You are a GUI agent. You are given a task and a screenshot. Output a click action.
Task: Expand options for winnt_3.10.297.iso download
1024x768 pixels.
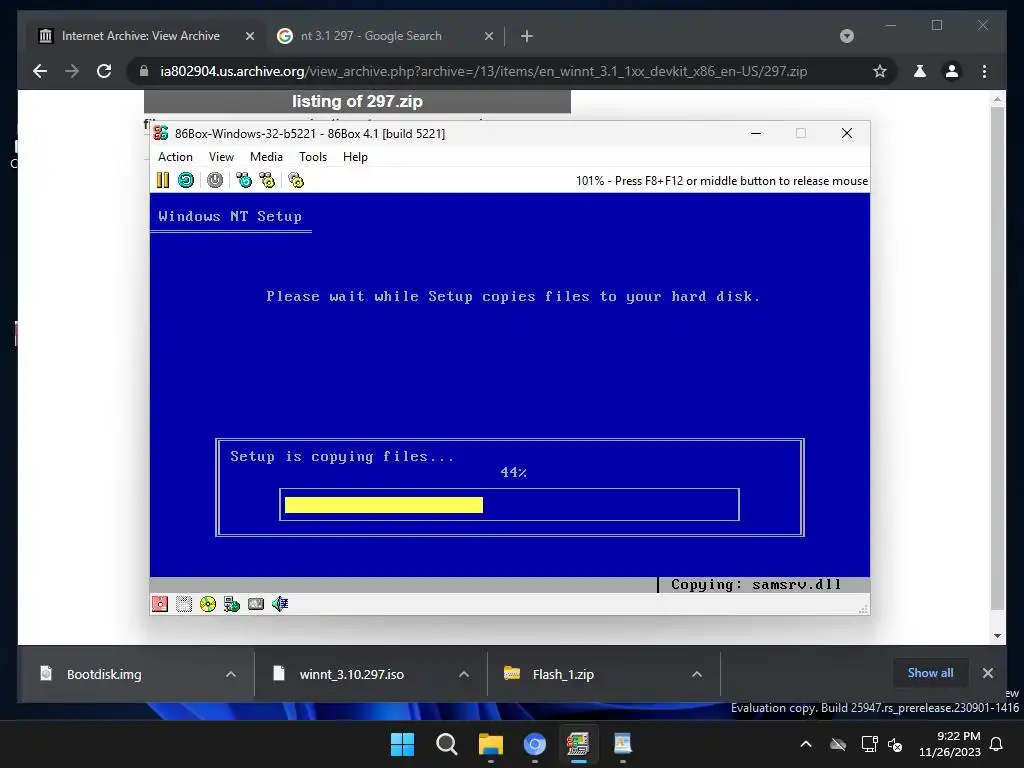464,674
